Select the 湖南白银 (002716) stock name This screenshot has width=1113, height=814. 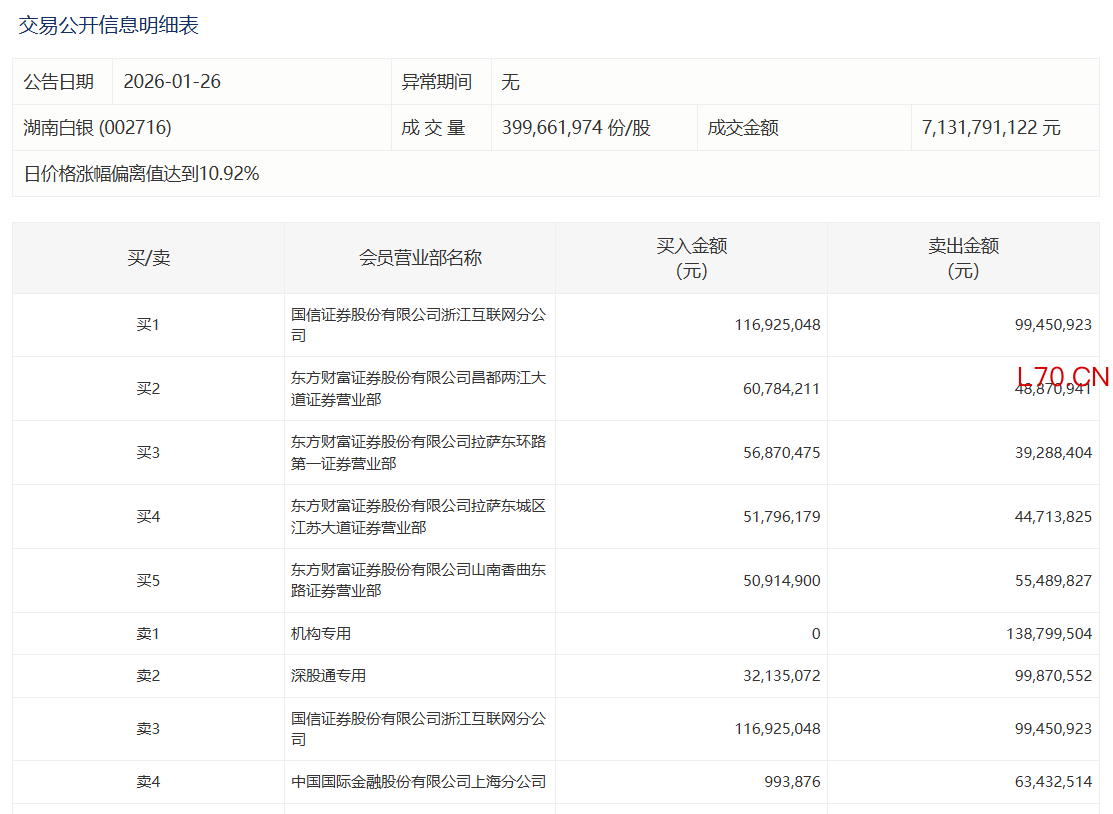(97, 128)
